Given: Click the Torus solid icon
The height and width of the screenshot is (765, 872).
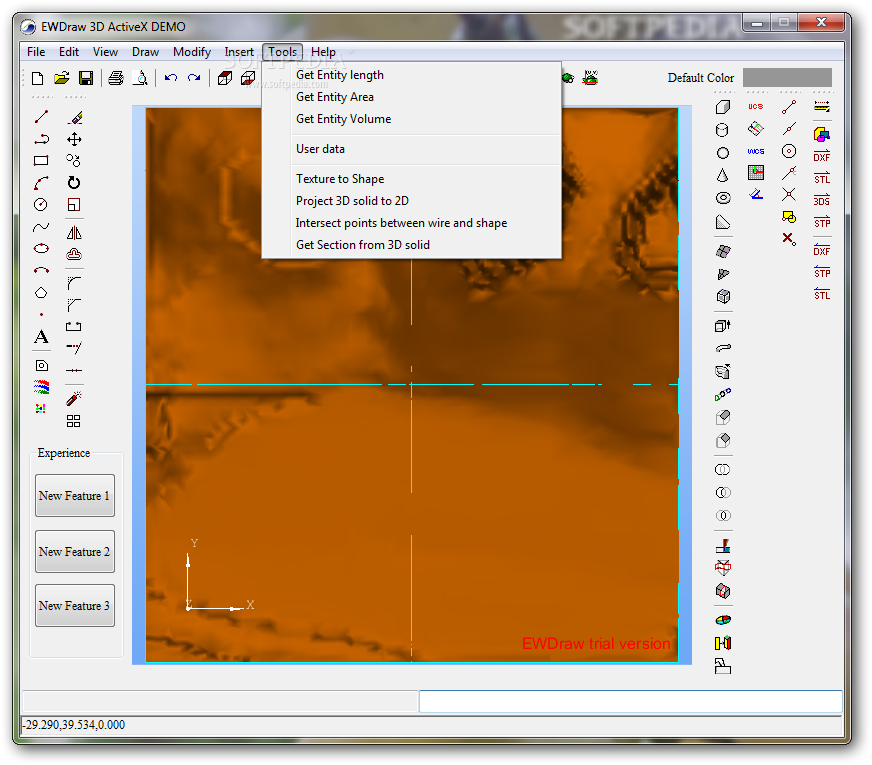Looking at the screenshot, I should [722, 198].
